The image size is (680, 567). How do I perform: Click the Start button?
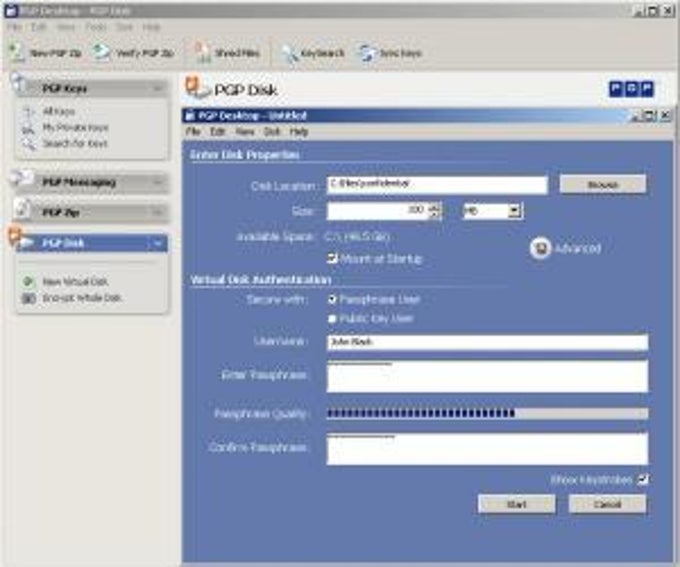click(x=516, y=505)
